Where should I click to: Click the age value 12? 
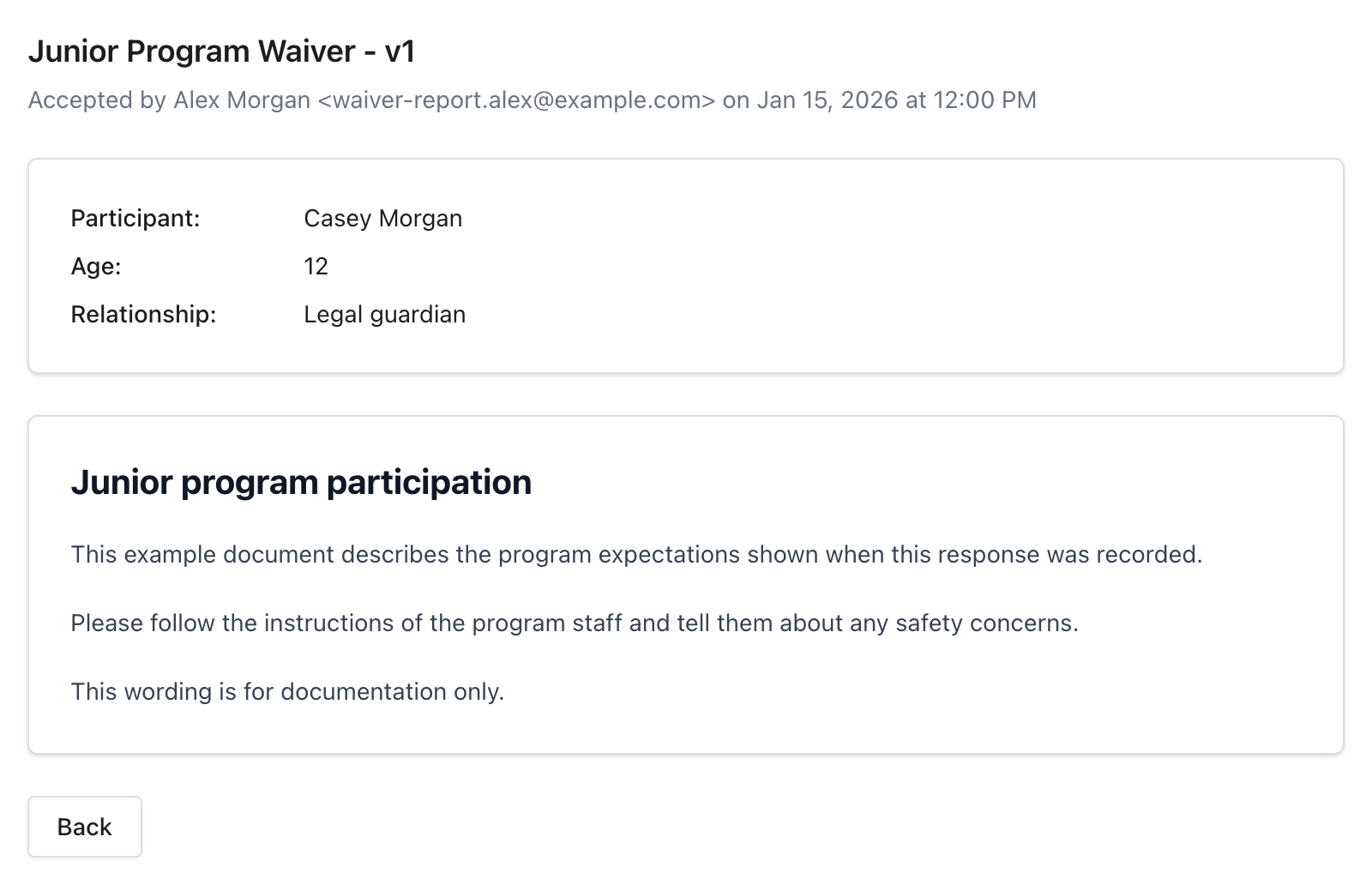[x=316, y=267]
